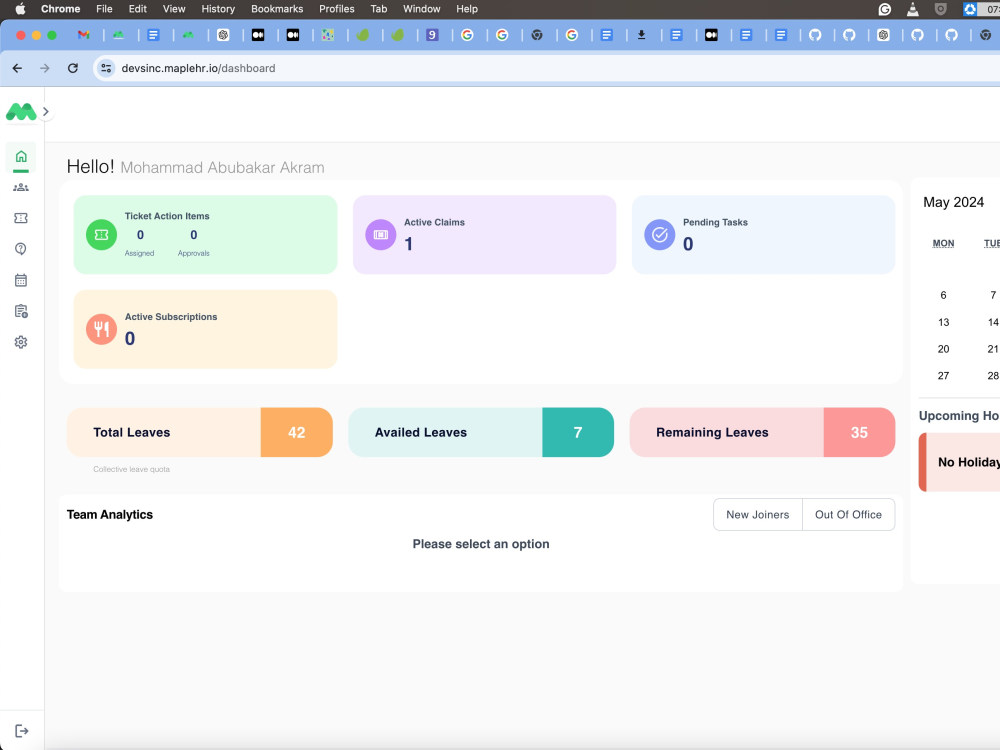Open the Help menu

[467, 9]
